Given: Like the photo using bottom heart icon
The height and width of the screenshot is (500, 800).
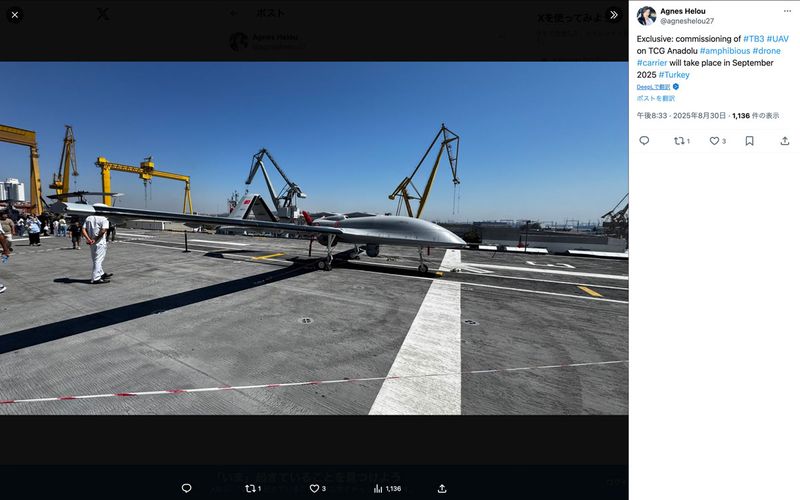Looking at the screenshot, I should (316, 488).
